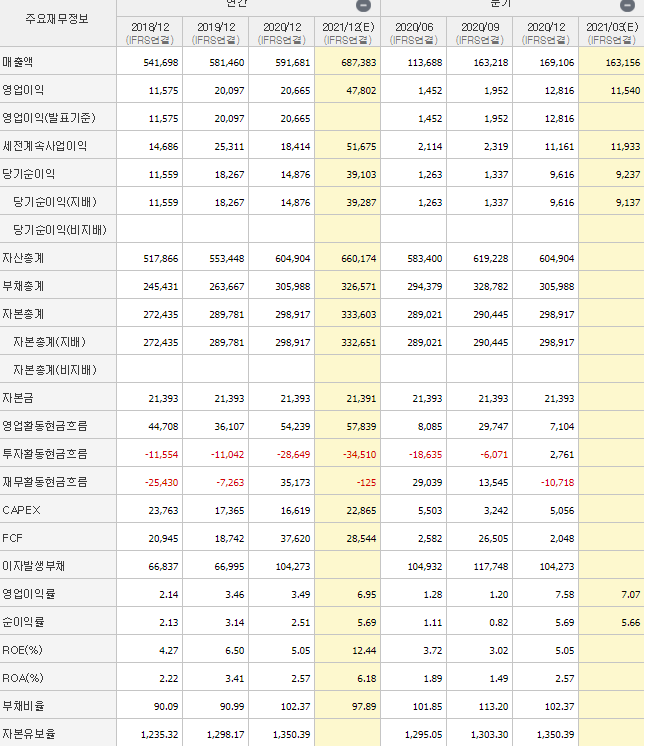Click the 부채총계 row label
This screenshot has width=645, height=746.
[x=23, y=286]
